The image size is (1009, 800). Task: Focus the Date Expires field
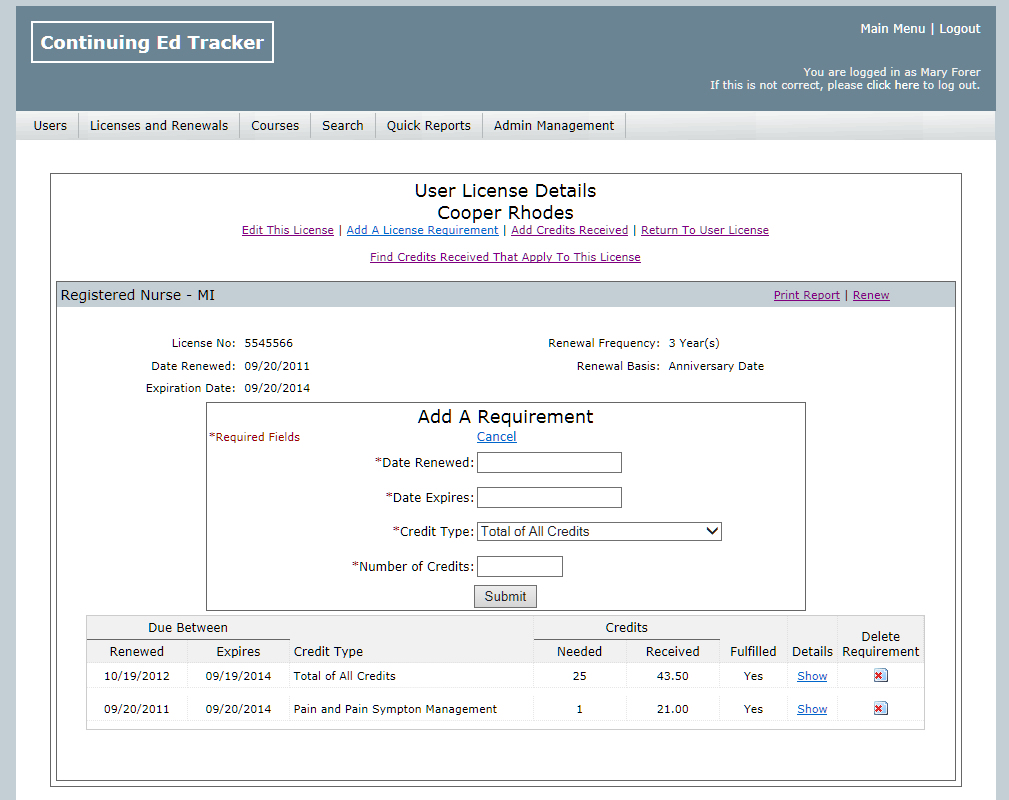549,498
